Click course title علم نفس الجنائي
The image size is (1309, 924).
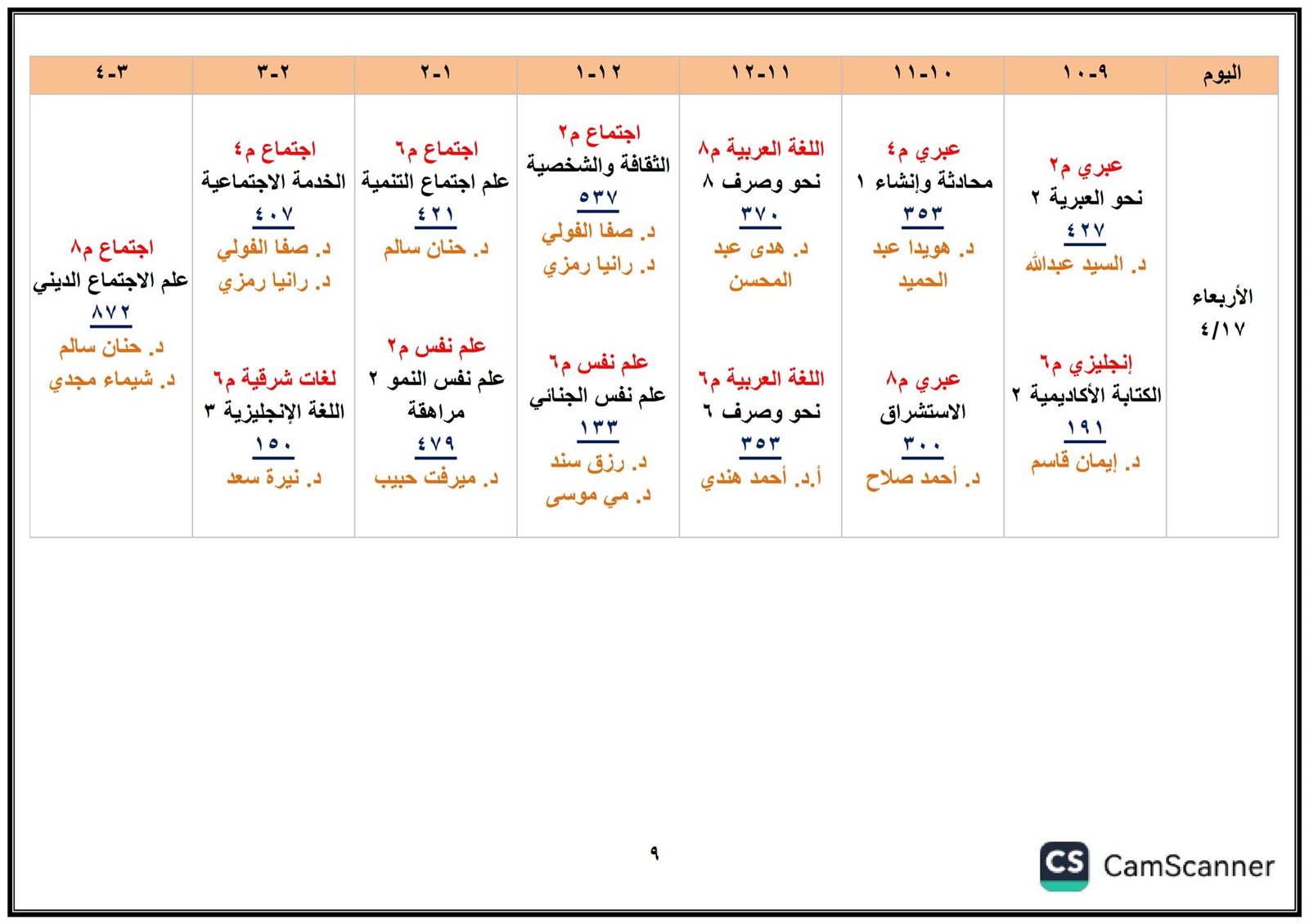tap(597, 396)
